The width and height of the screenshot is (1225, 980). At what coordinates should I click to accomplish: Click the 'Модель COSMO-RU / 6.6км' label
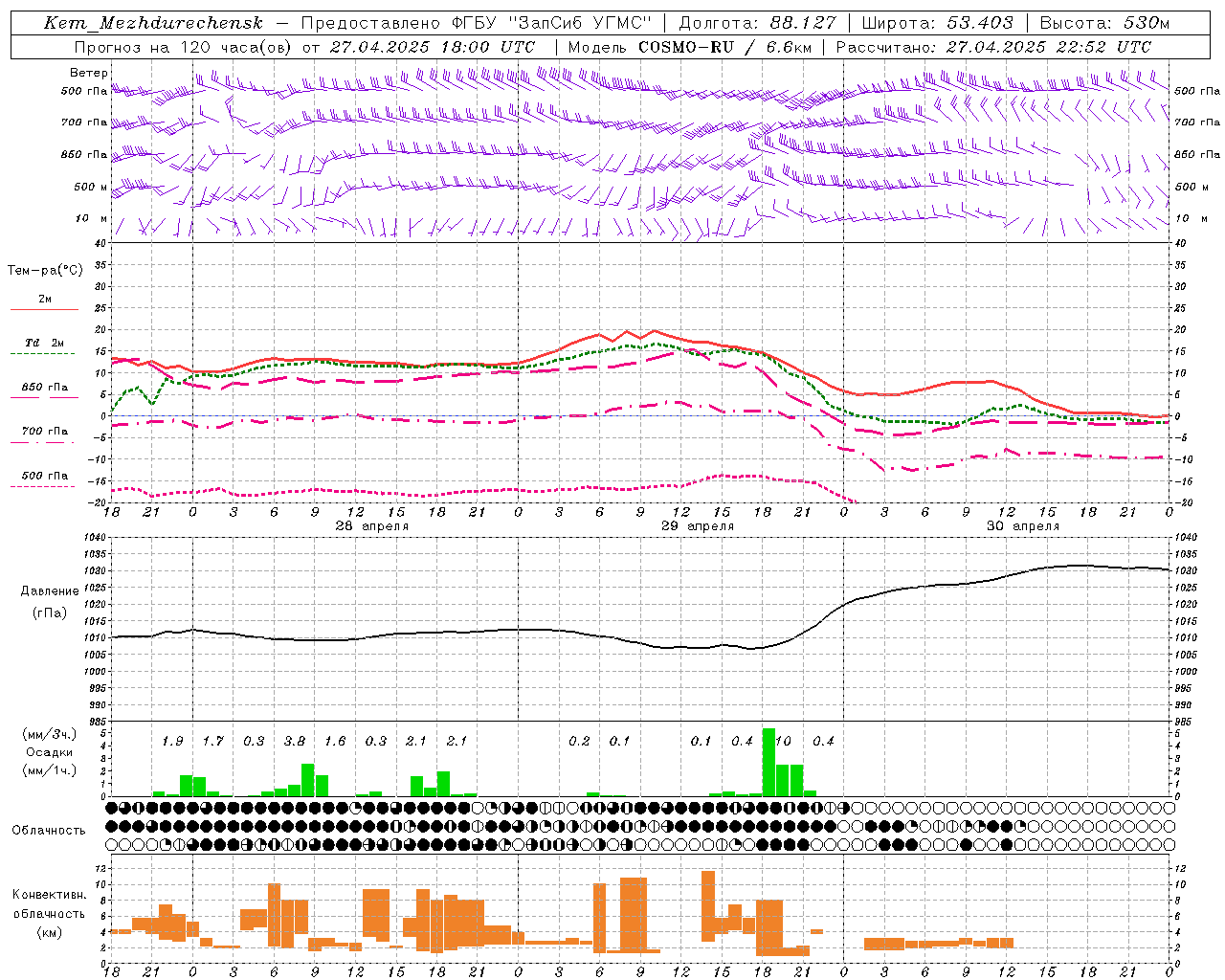click(690, 47)
